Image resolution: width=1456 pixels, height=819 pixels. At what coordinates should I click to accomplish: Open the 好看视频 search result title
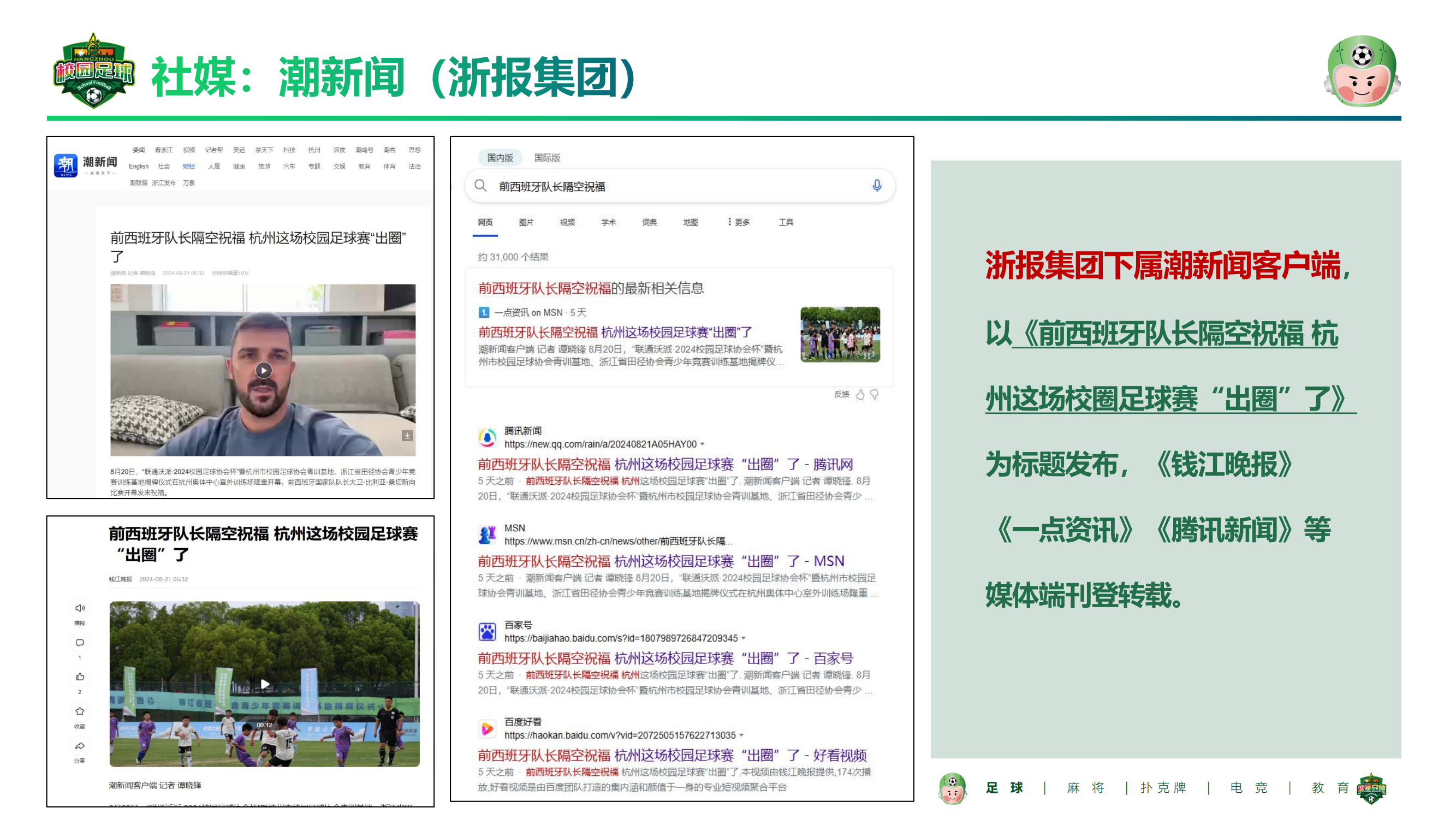point(672,755)
